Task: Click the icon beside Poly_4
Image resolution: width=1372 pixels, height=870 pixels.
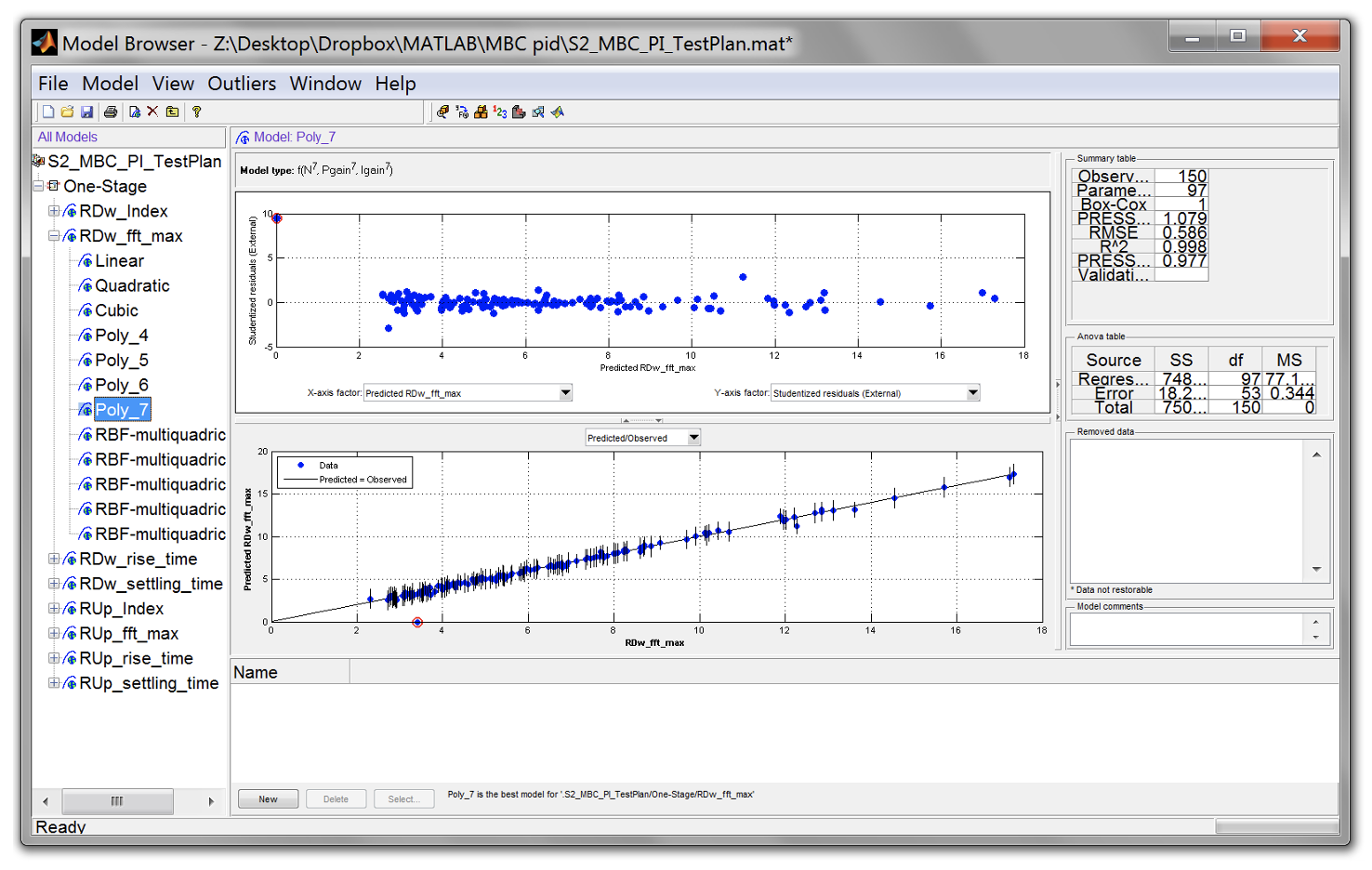Action: (x=86, y=336)
